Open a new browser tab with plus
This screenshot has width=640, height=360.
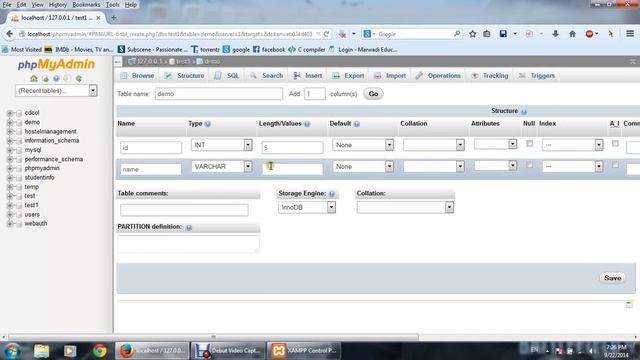pyautogui.click(x=113, y=18)
